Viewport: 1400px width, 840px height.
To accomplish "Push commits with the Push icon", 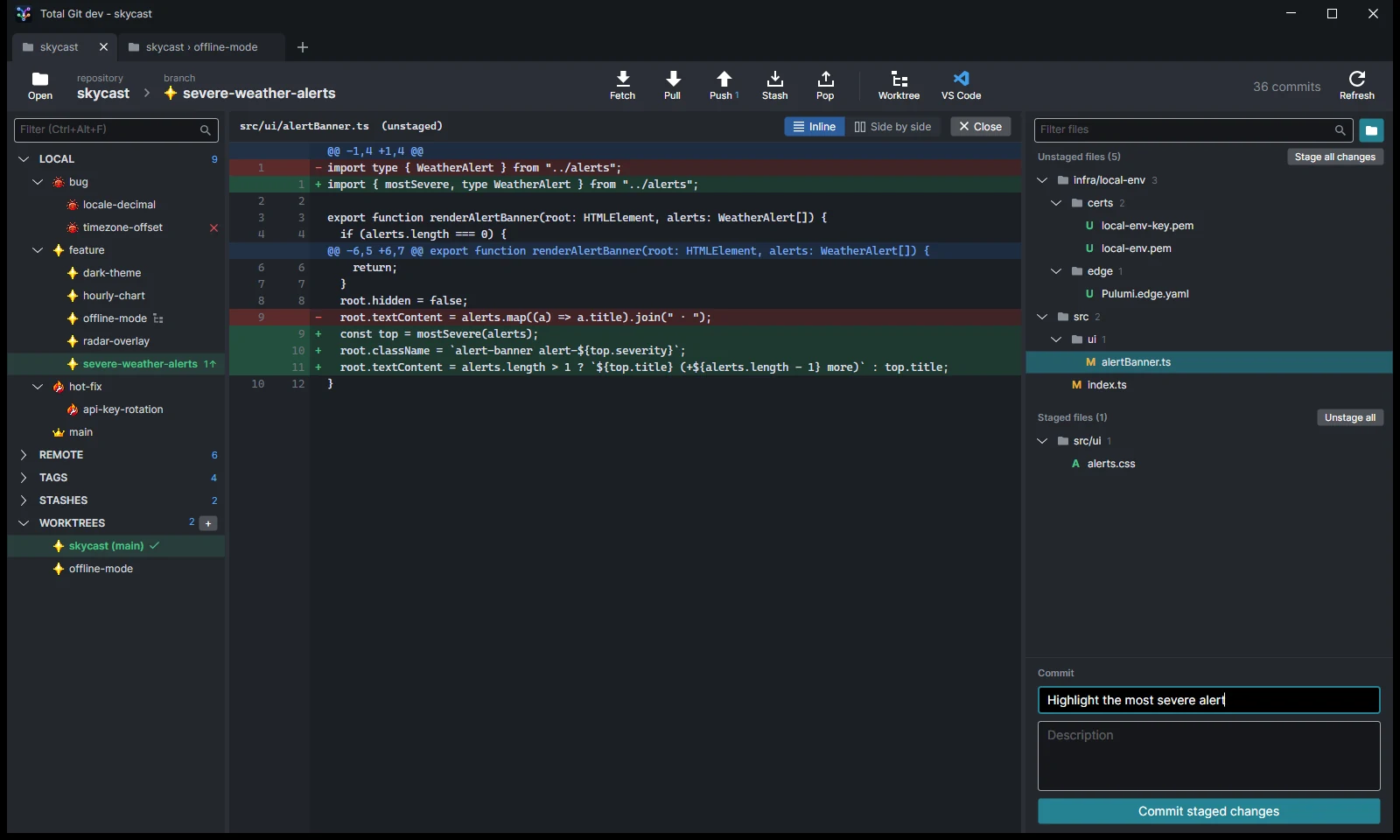I will [x=724, y=85].
